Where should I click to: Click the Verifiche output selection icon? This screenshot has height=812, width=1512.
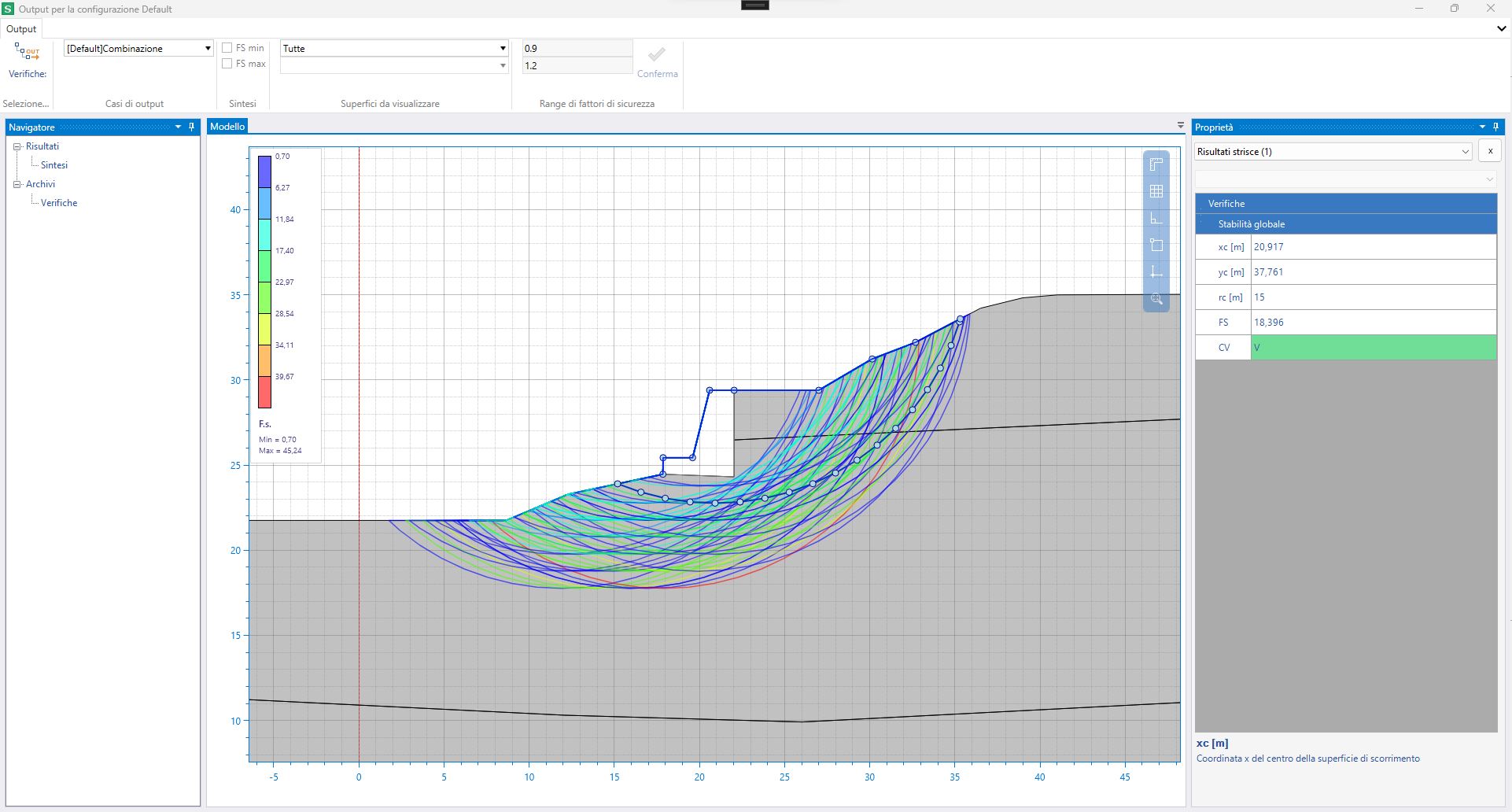tap(27, 52)
